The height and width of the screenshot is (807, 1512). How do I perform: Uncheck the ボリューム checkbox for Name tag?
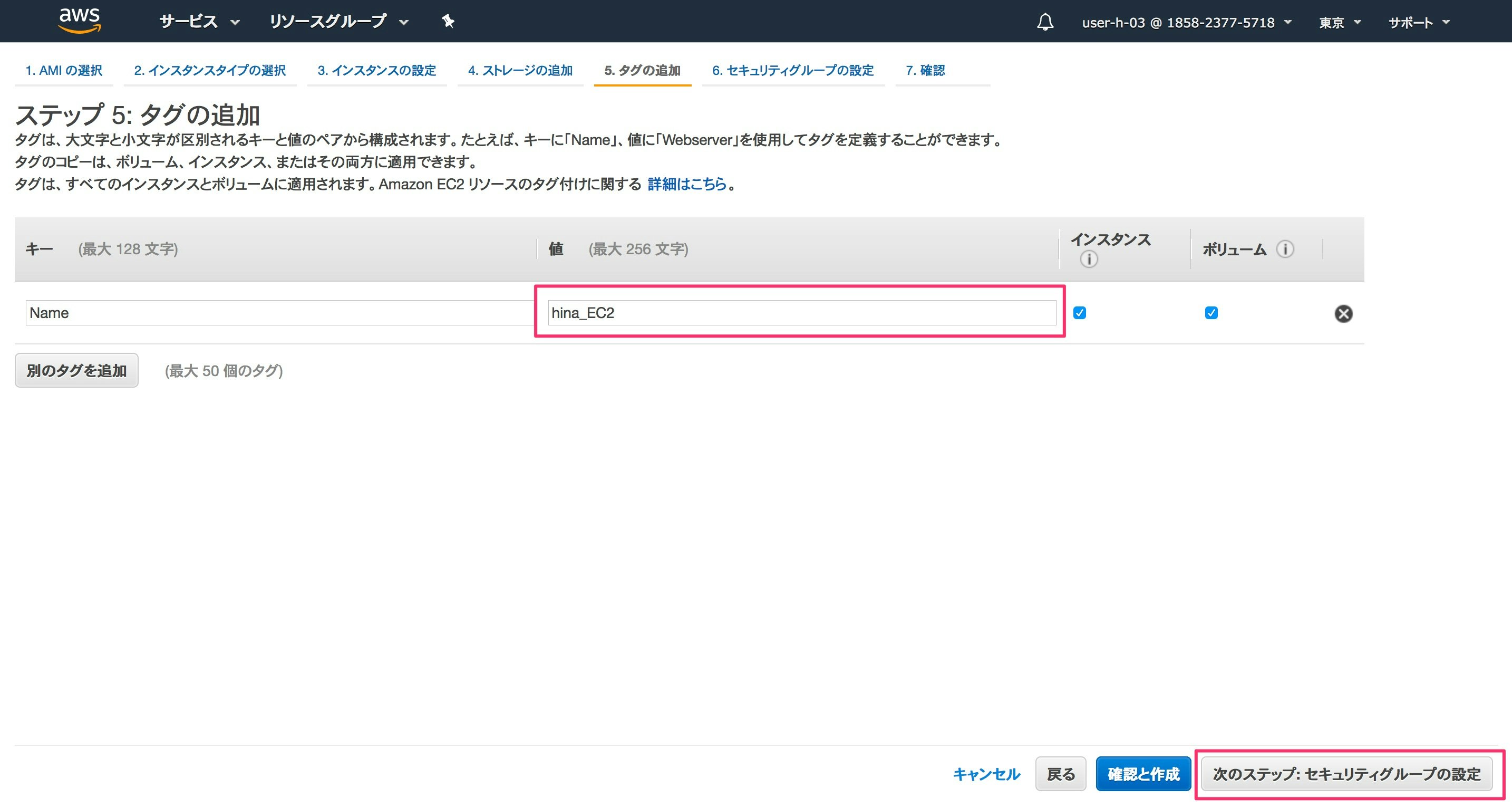(1211, 313)
